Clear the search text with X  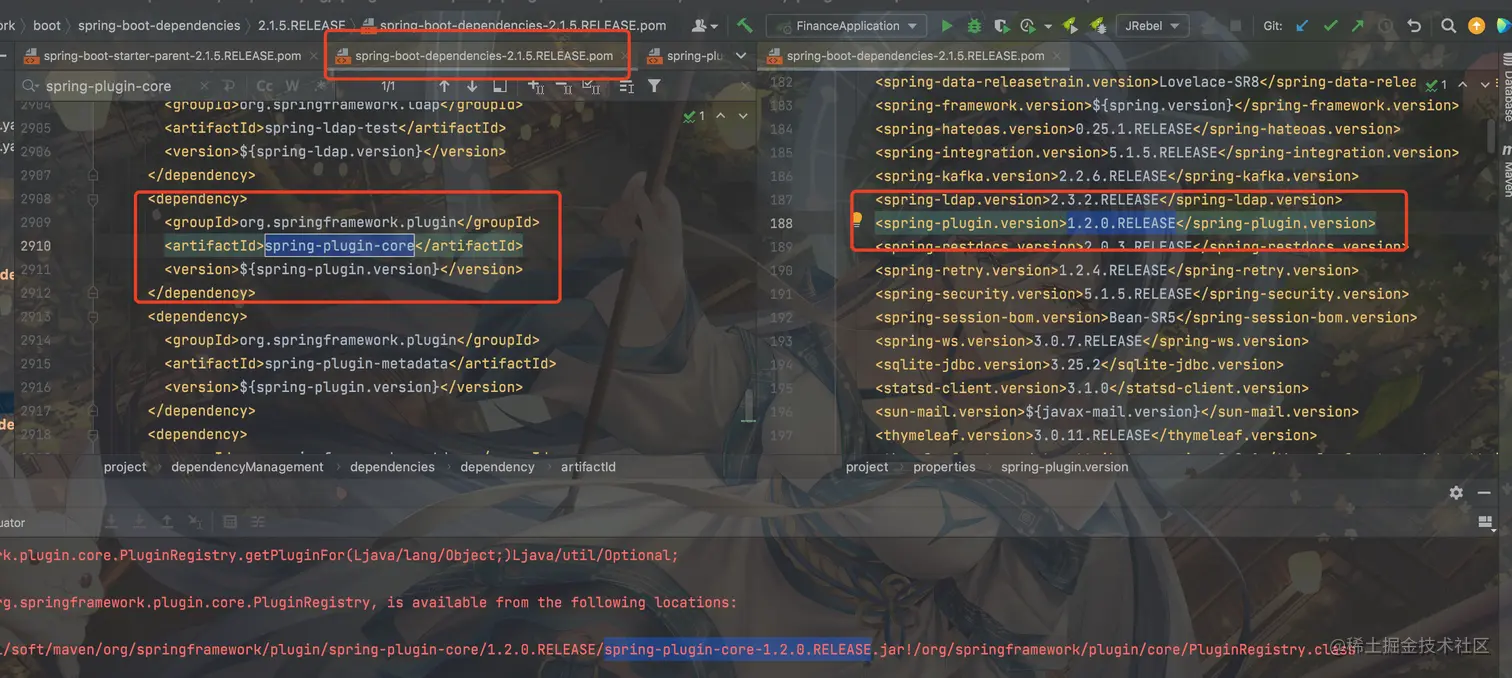(204, 86)
